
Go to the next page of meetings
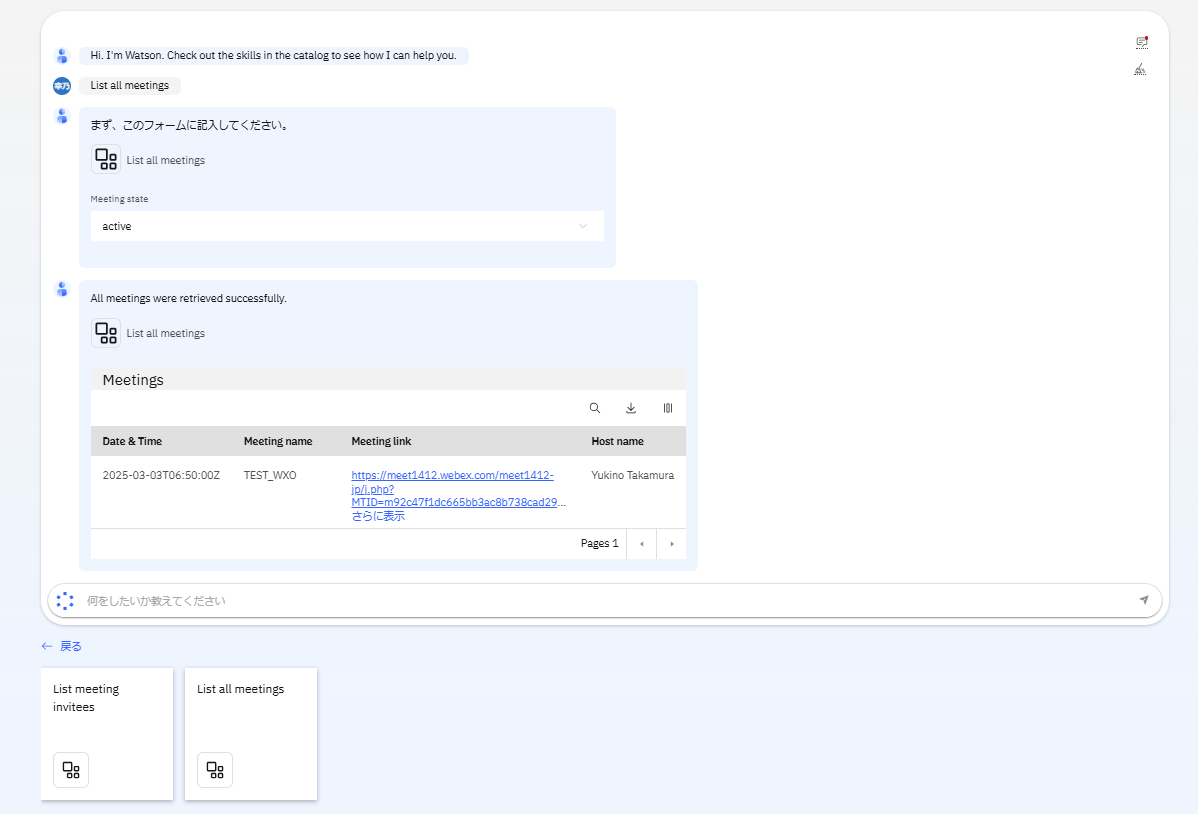click(x=671, y=544)
